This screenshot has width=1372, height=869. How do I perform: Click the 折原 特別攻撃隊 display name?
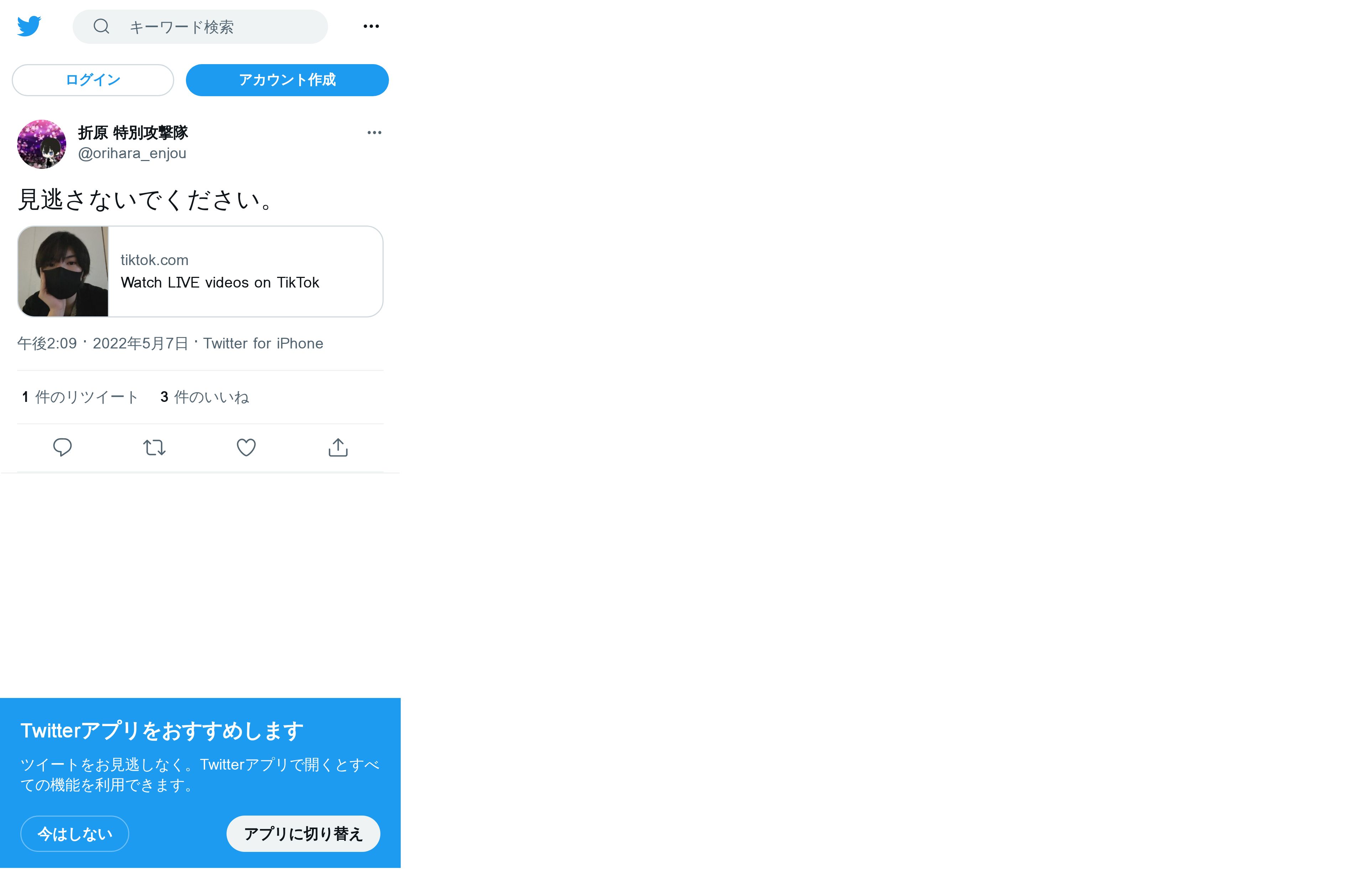click(133, 133)
